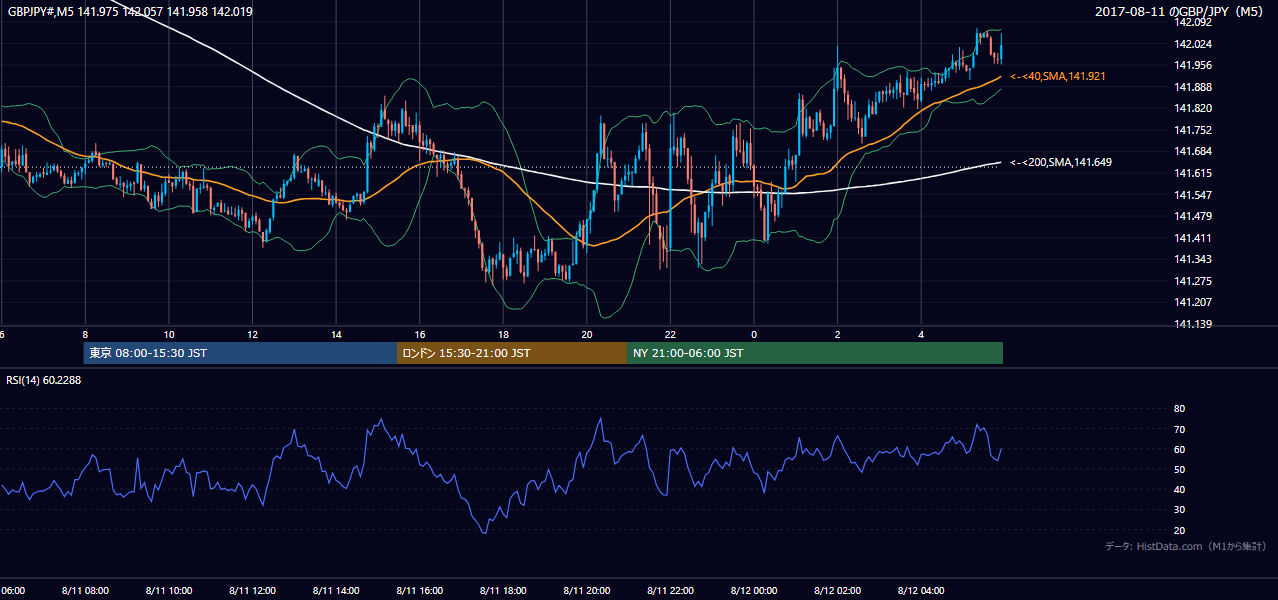Click price axis label 141.479
Screen dimensions: 1278x600
(x=1194, y=216)
